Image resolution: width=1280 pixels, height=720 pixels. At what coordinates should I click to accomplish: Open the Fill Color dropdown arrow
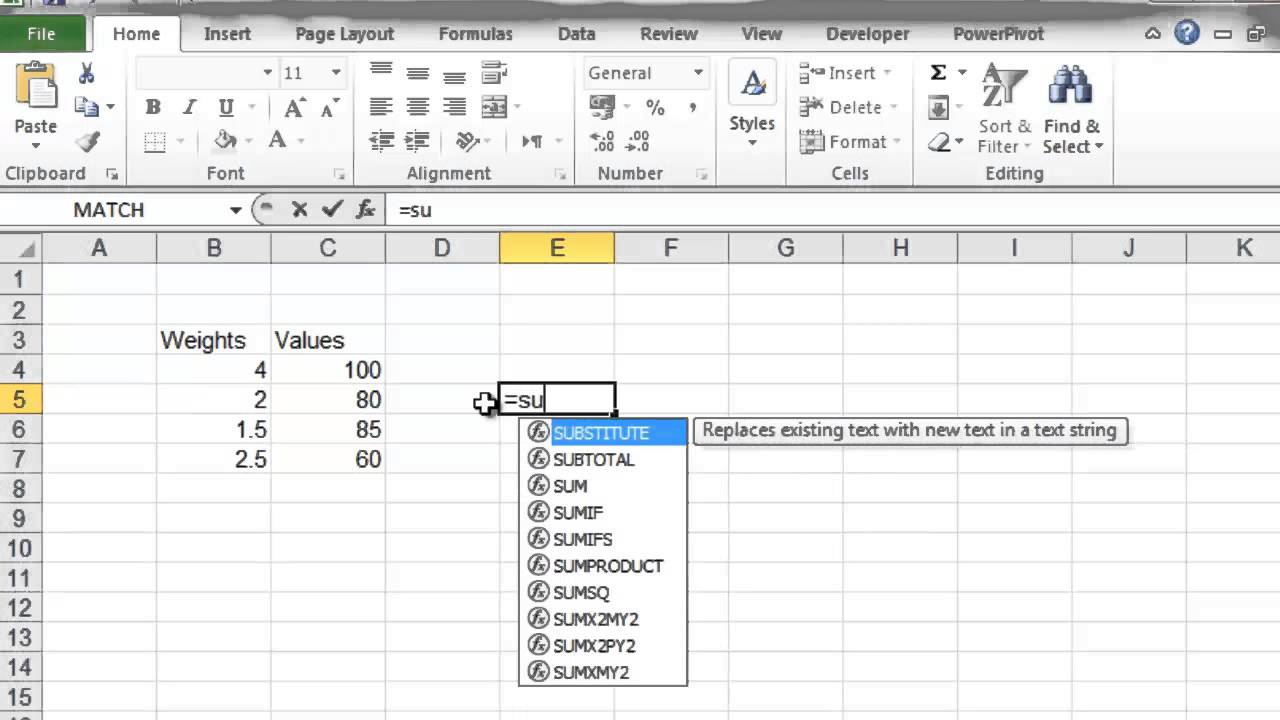coord(247,141)
